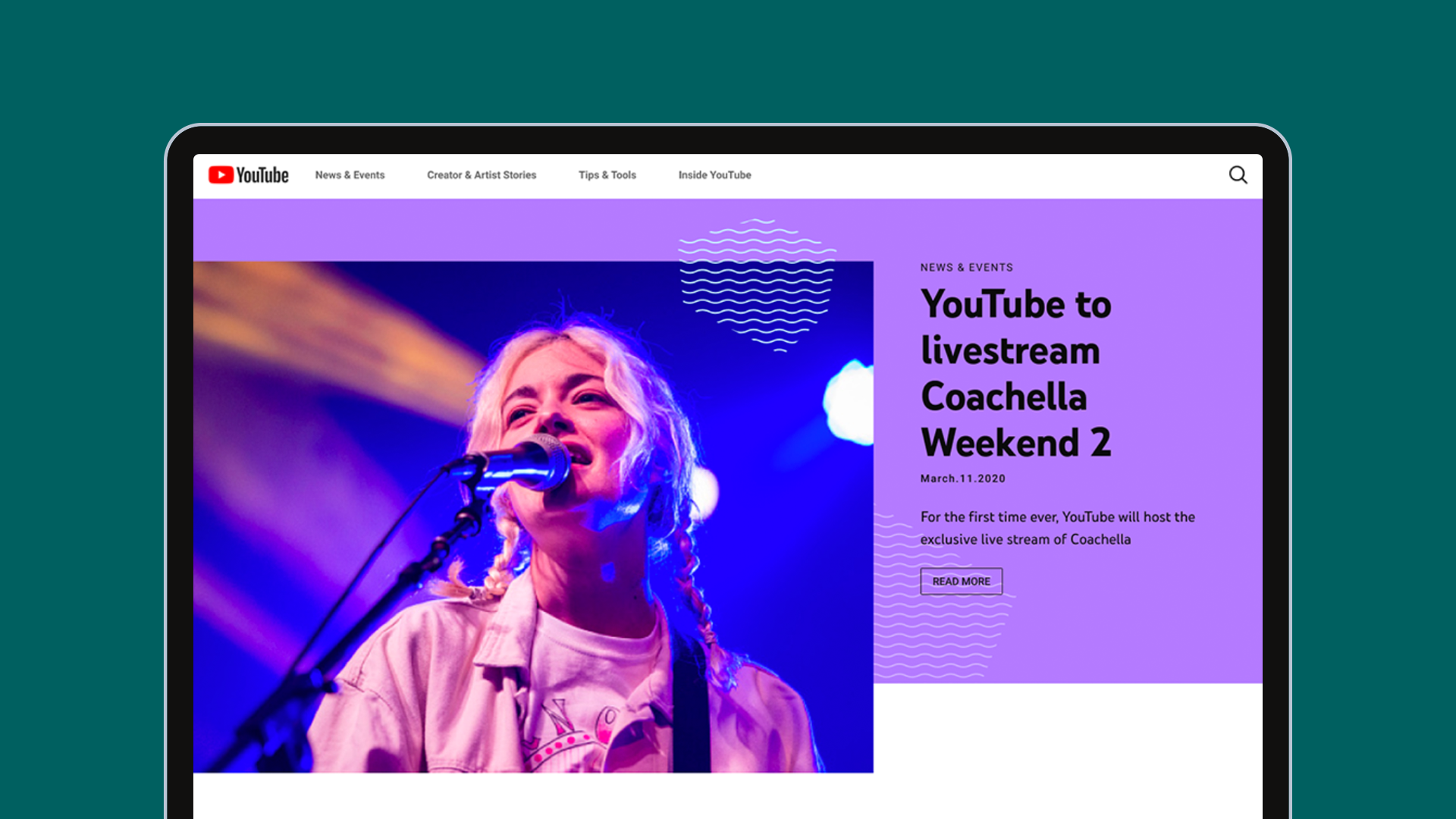
Task: Open News & Events menu
Action: 350,175
